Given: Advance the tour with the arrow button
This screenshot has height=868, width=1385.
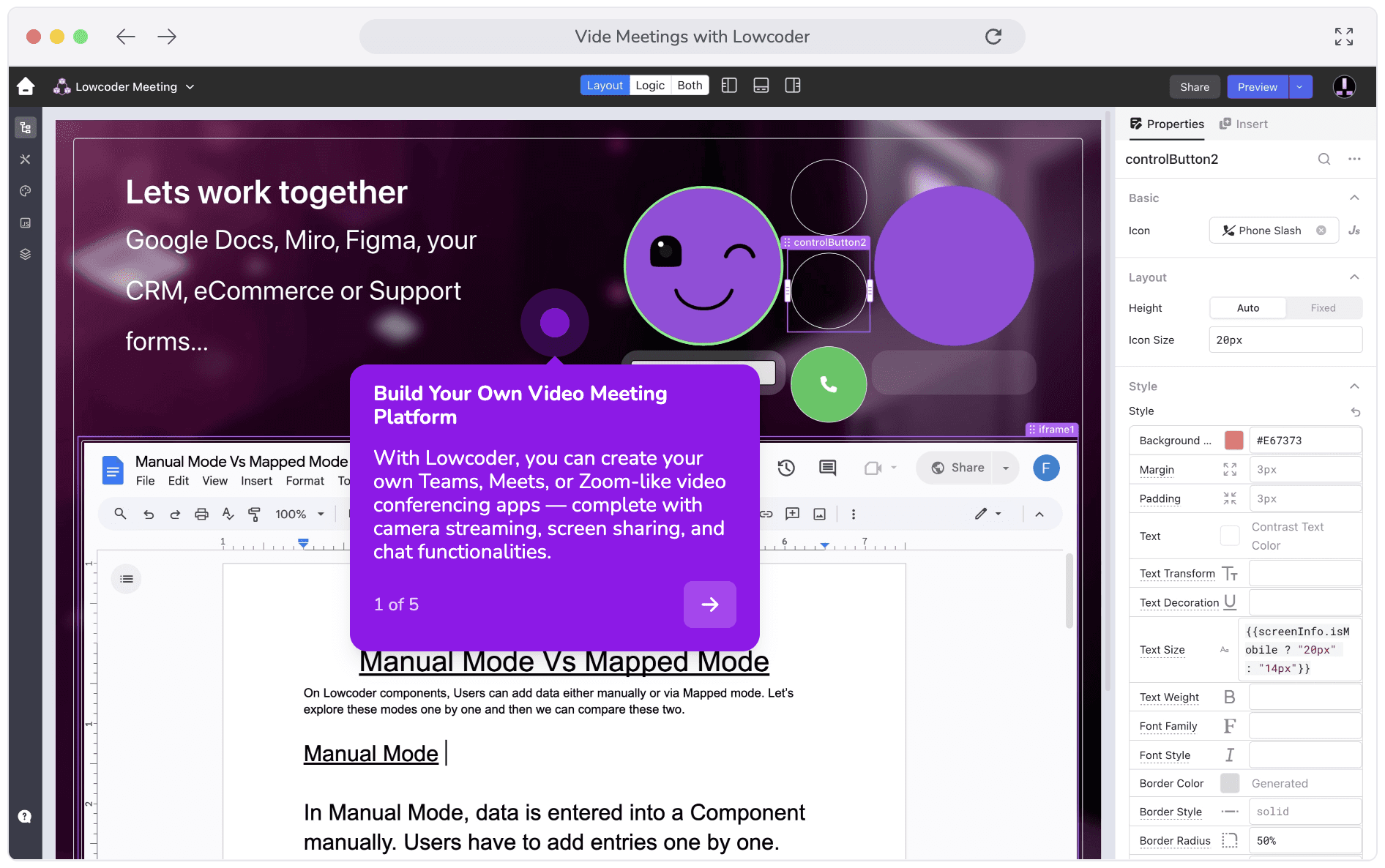Looking at the screenshot, I should [710, 605].
